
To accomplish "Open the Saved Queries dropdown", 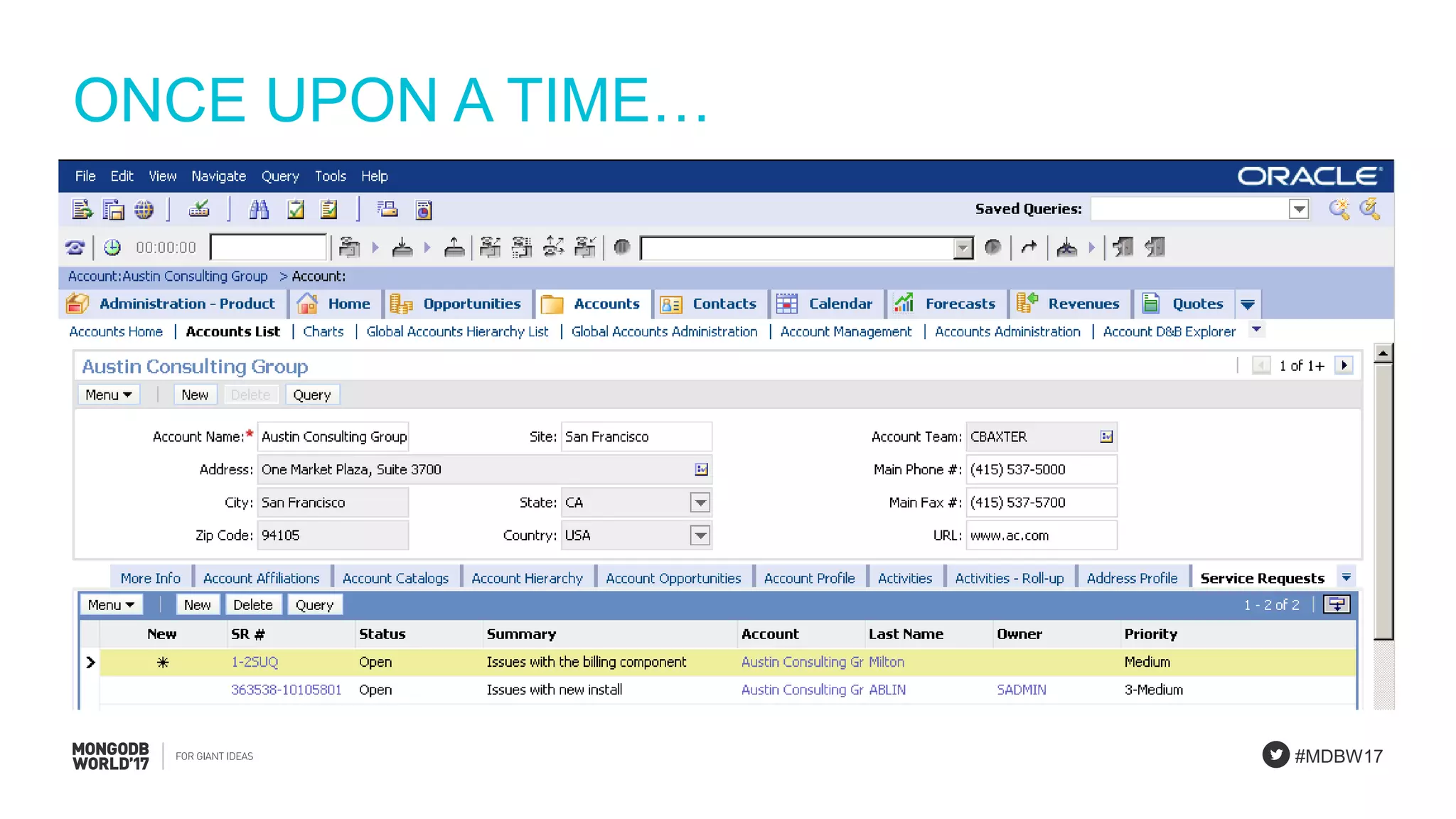I will point(1299,209).
